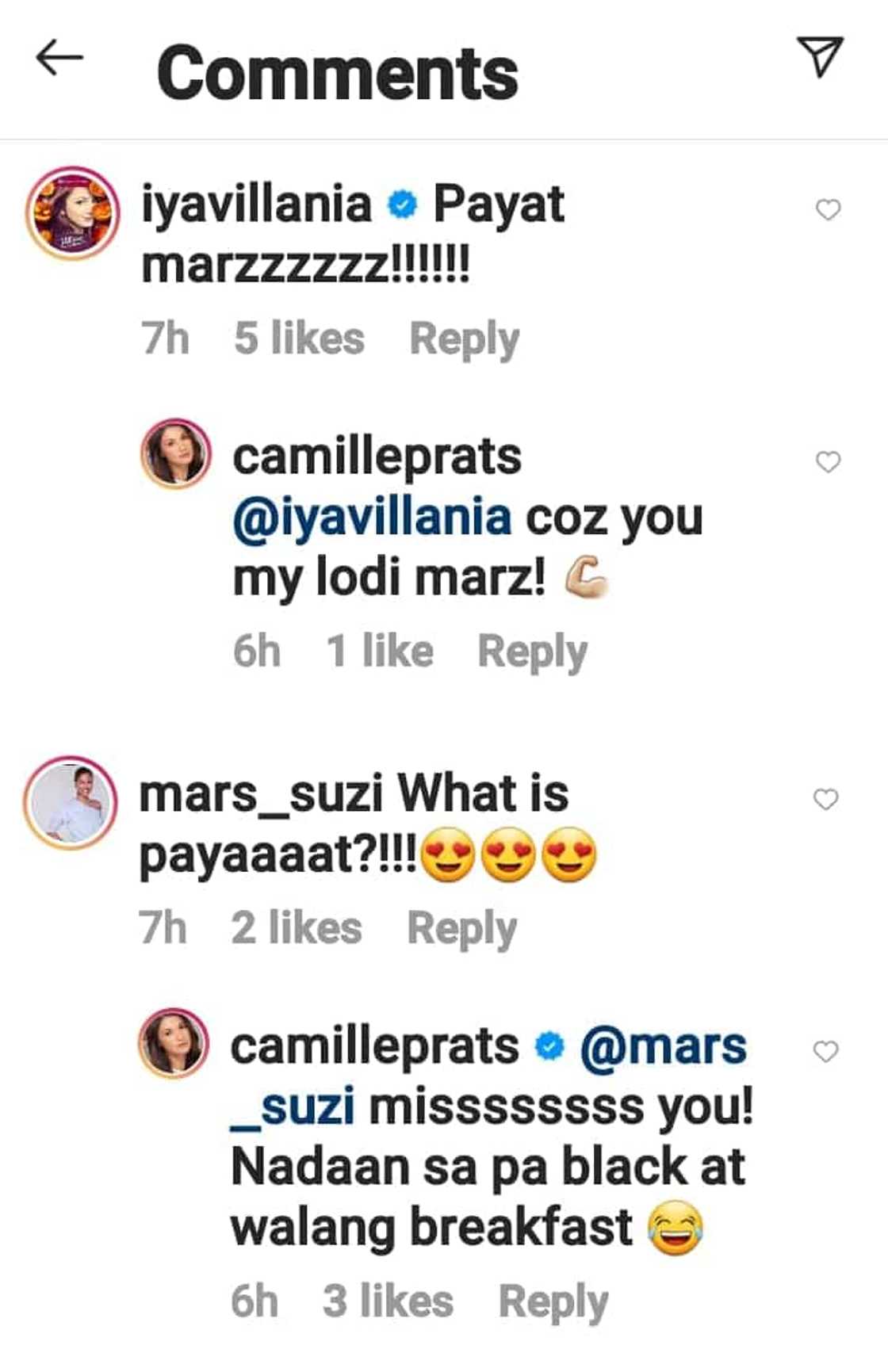View the 5 likes on iyavillania's comment
The height and width of the screenshot is (1372, 888).
pos(299,339)
